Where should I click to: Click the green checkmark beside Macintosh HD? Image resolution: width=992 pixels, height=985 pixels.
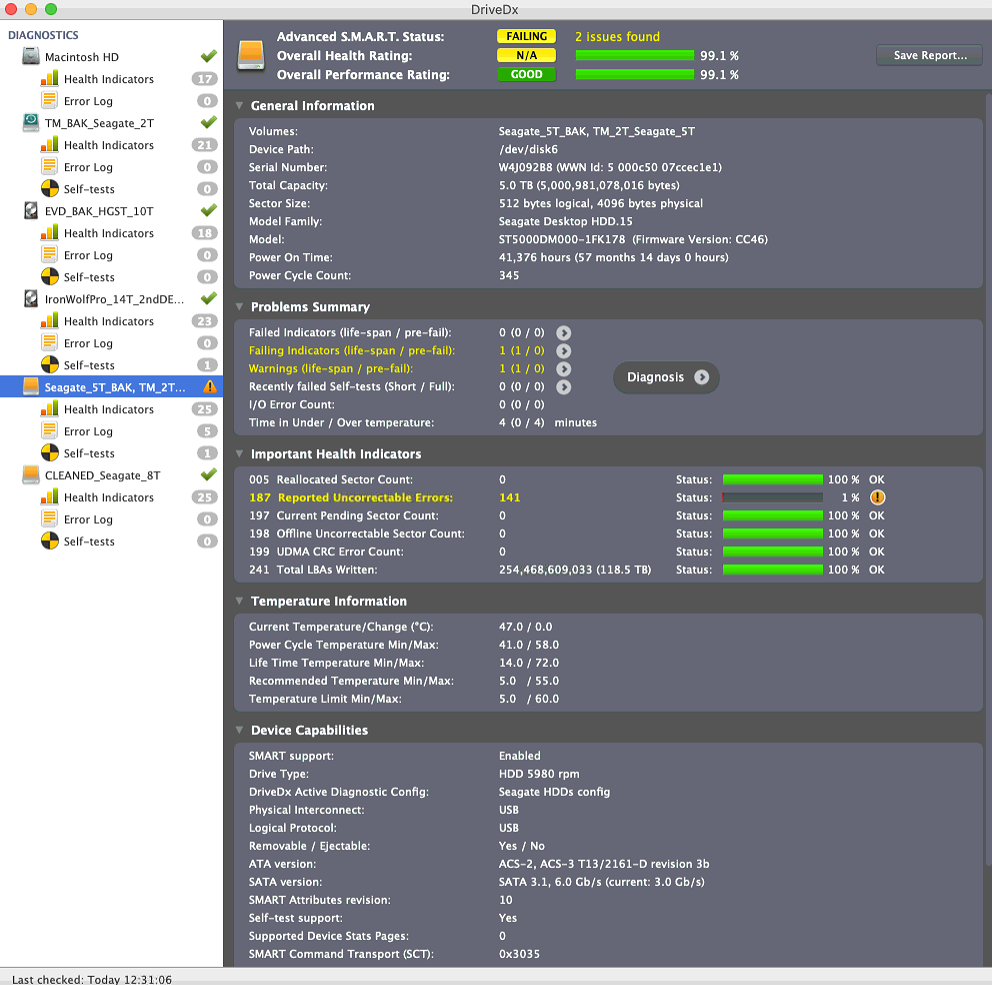[x=209, y=56]
